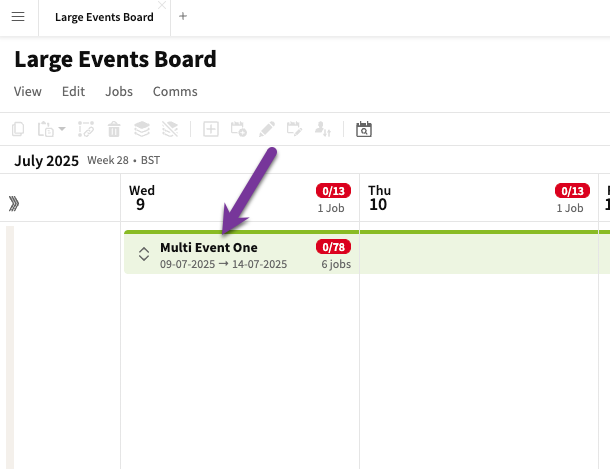The width and height of the screenshot is (610, 469).
Task: Open the paste options dropdown arrow
Action: click(62, 128)
